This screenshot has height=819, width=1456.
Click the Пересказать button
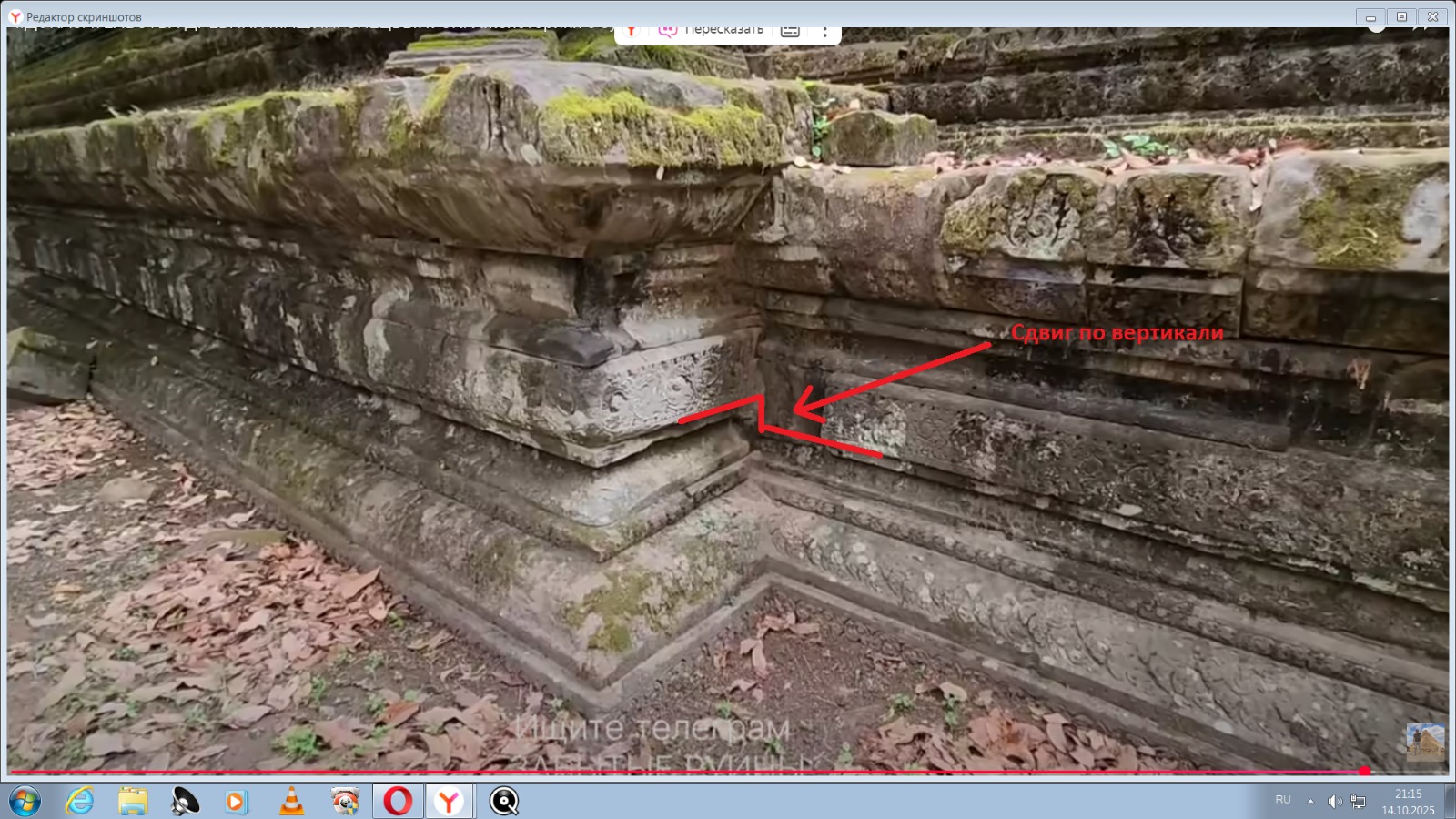[712, 31]
